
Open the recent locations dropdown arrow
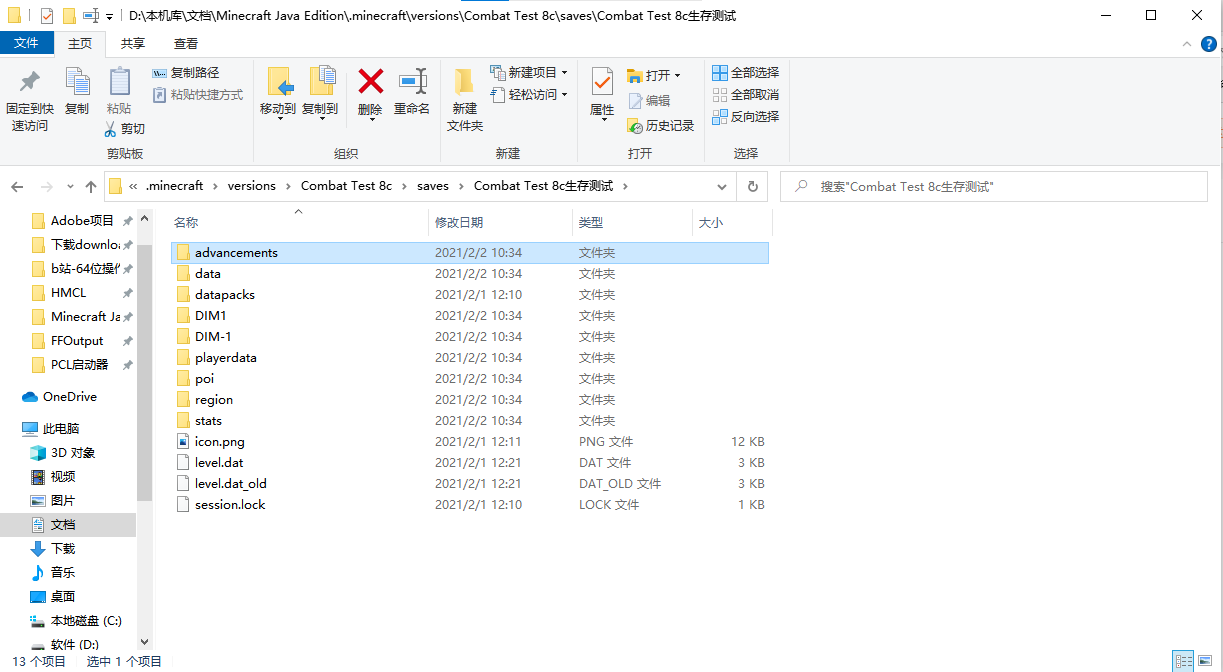[x=70, y=186]
